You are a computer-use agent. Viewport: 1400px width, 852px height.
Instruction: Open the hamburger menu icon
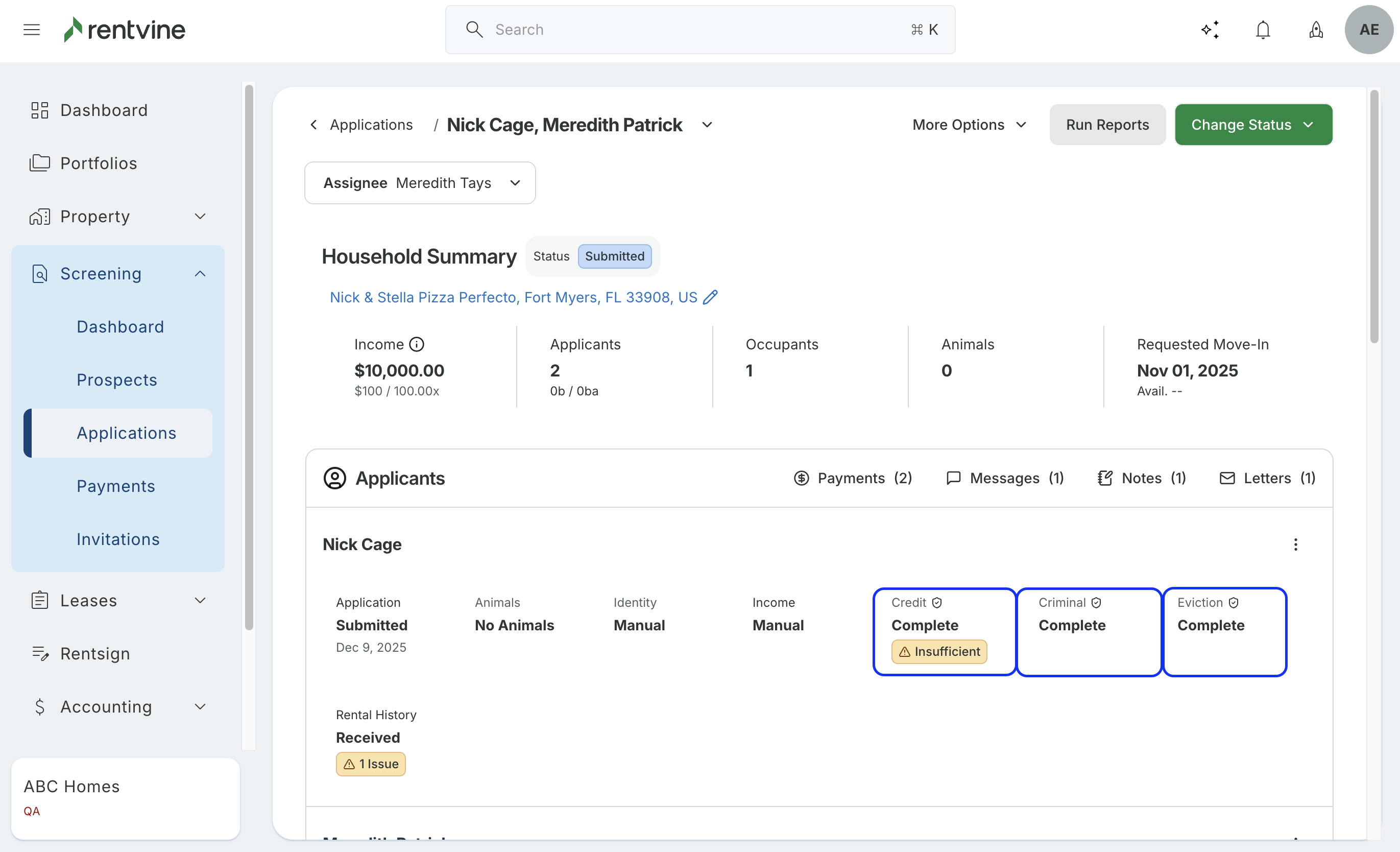pos(31,30)
